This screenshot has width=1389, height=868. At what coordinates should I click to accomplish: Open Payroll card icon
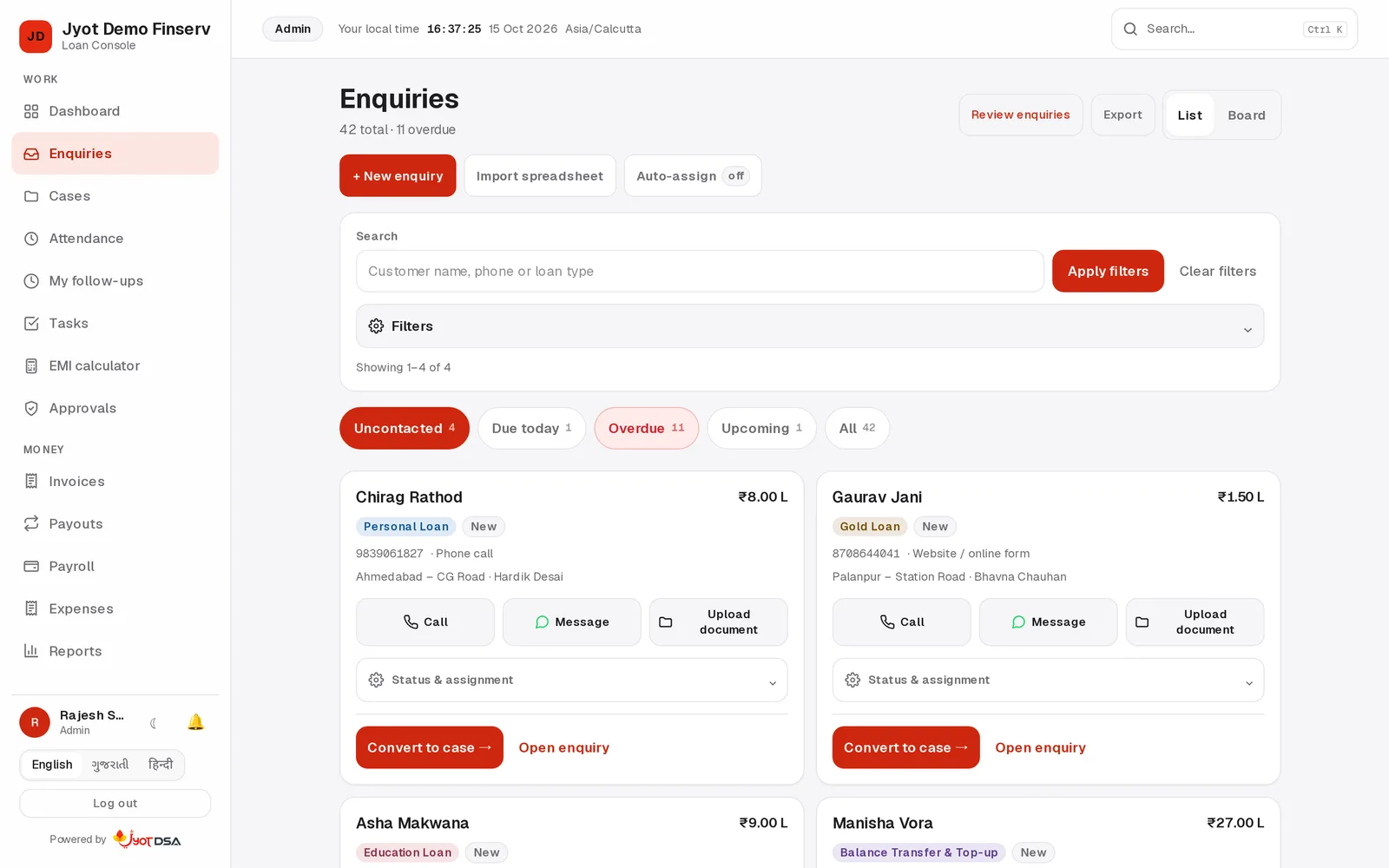[31, 567]
